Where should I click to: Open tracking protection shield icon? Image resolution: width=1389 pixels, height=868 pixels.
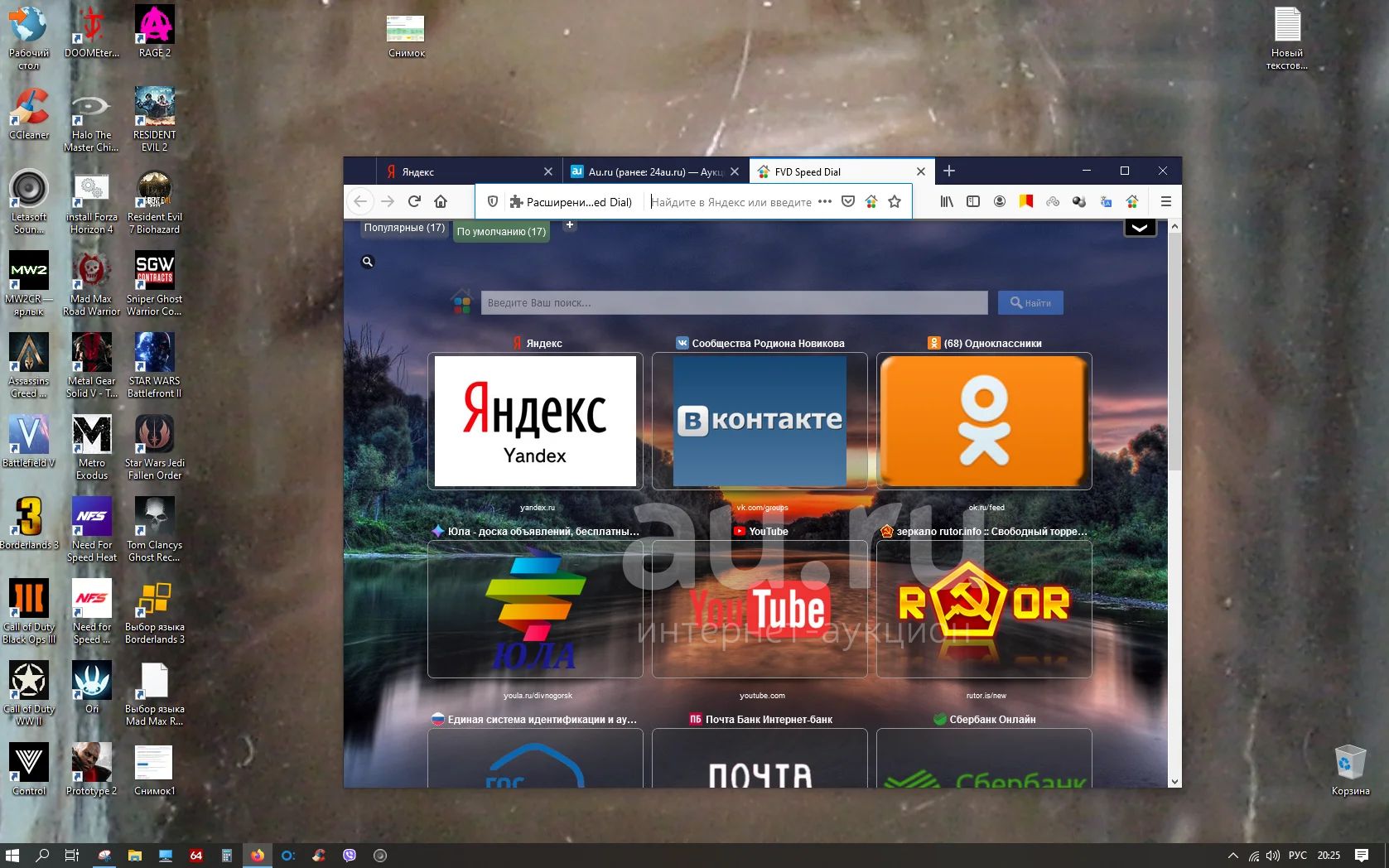(492, 201)
